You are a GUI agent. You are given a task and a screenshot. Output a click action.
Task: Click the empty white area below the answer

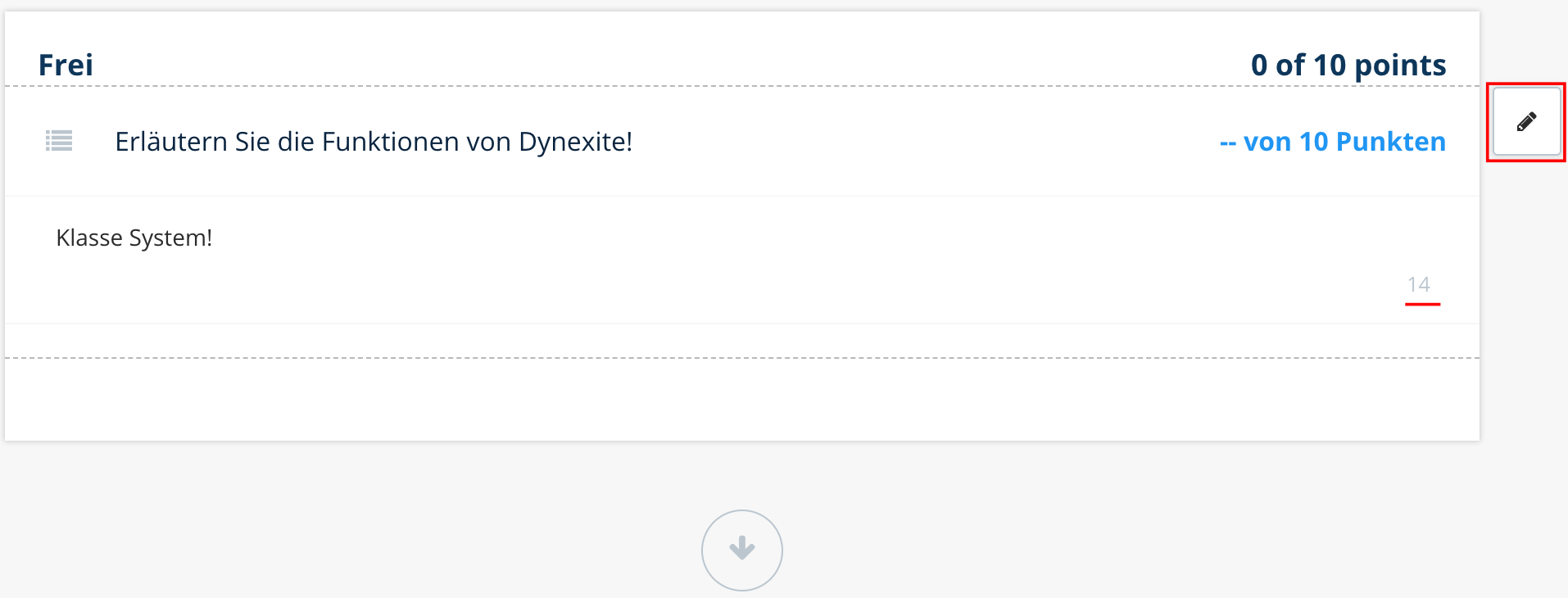coord(741,400)
